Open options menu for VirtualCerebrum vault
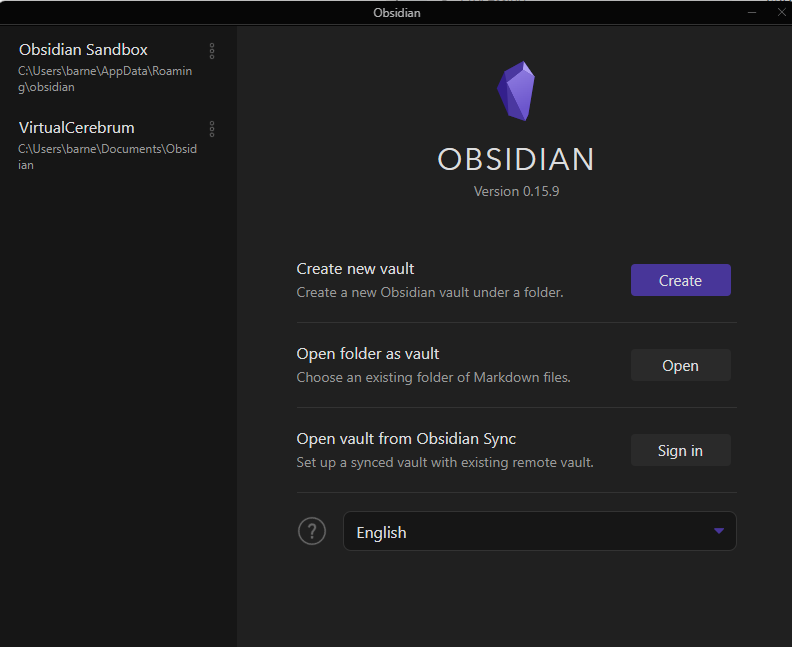 click(212, 129)
